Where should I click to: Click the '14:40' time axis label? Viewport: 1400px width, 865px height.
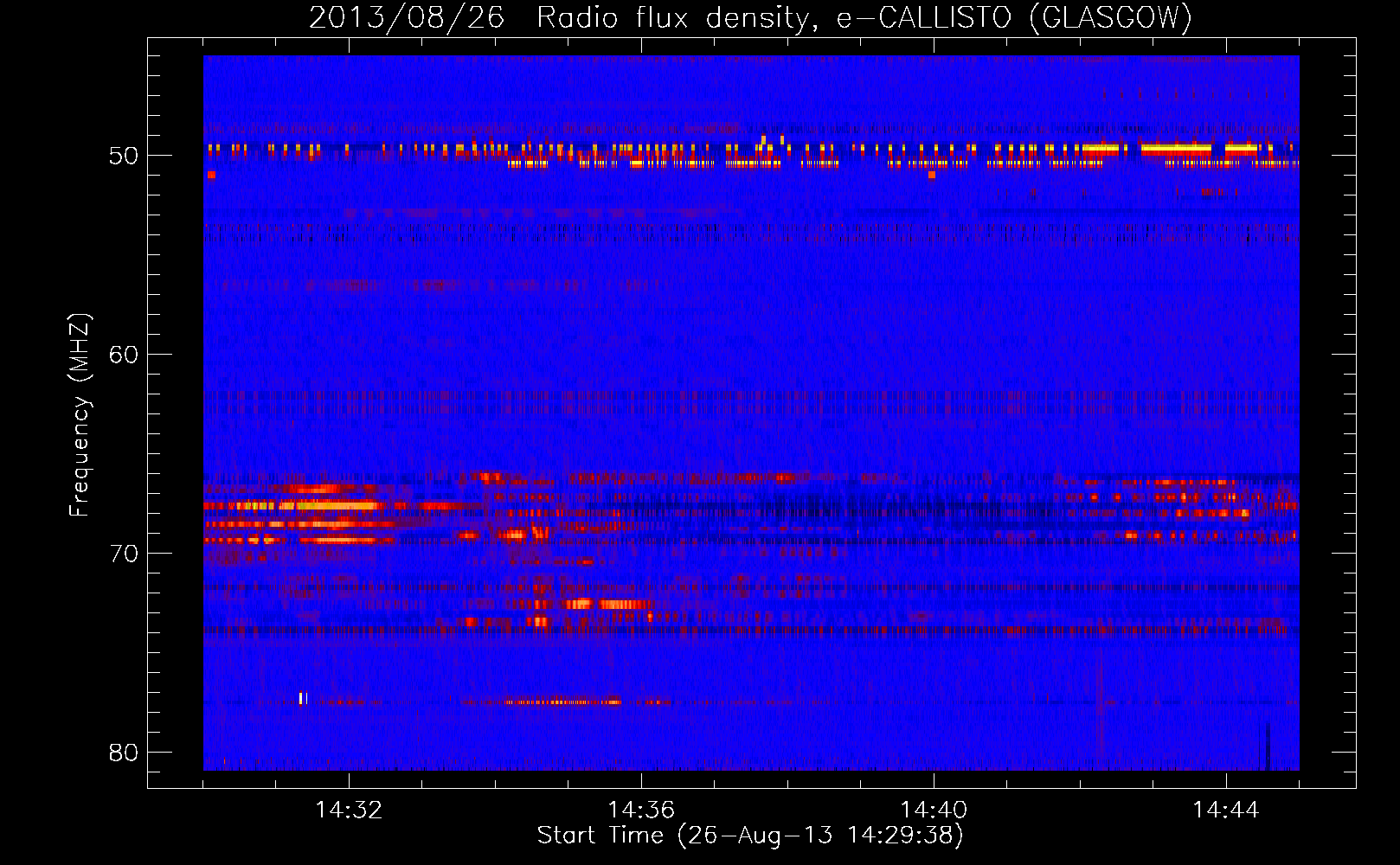click(934, 811)
